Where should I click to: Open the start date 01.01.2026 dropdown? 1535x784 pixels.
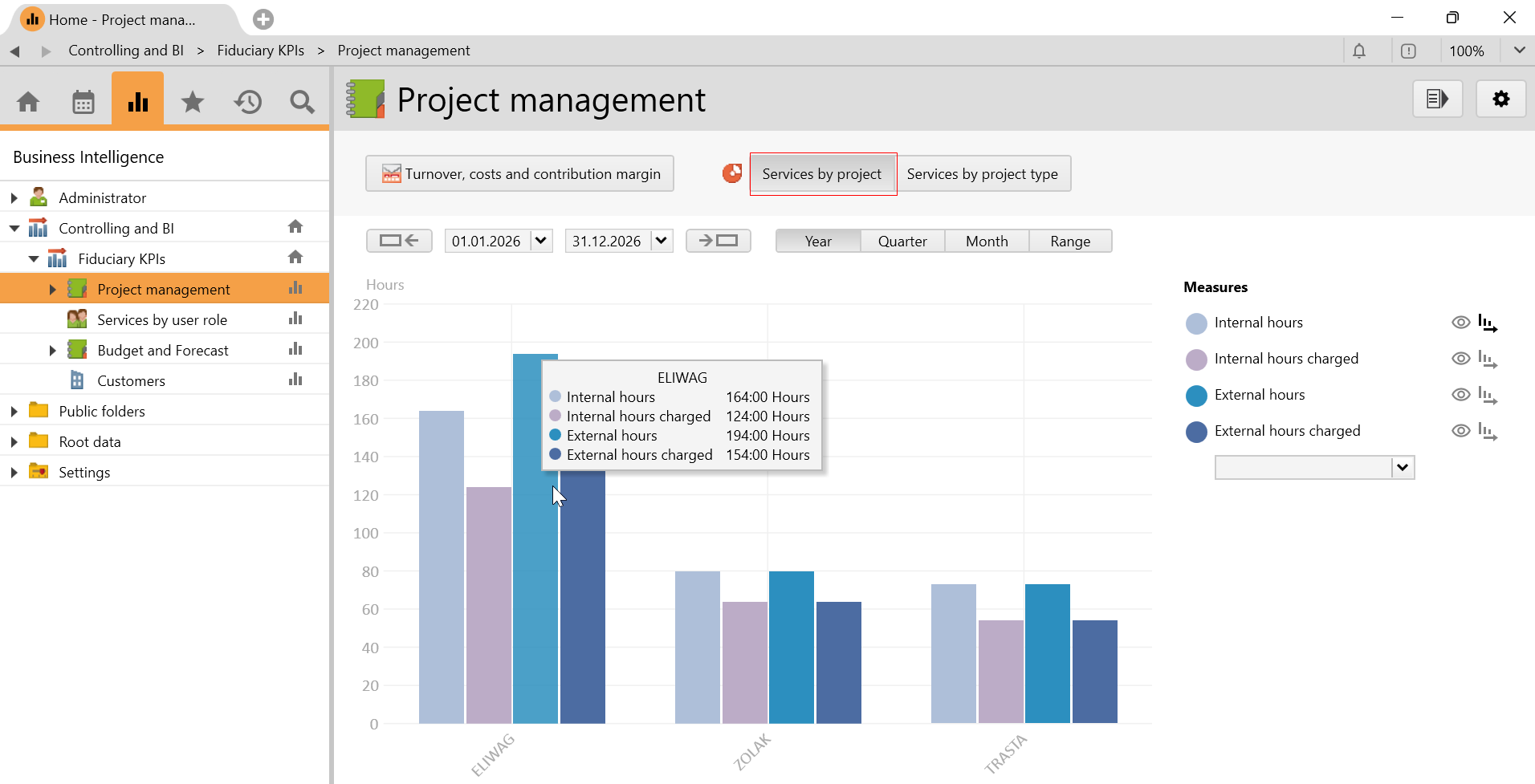(x=541, y=241)
